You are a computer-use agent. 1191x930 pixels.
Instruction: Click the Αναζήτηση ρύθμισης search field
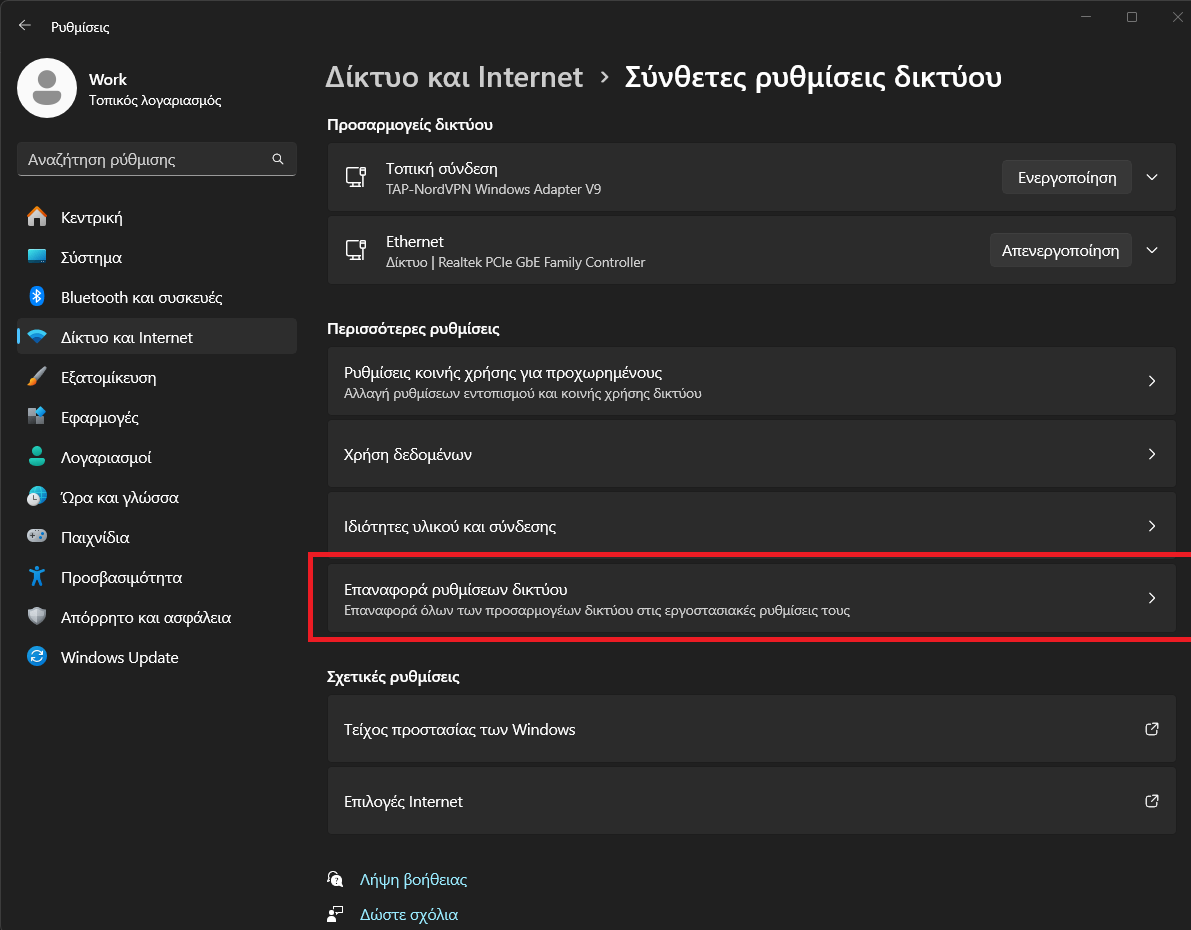[x=145, y=159]
